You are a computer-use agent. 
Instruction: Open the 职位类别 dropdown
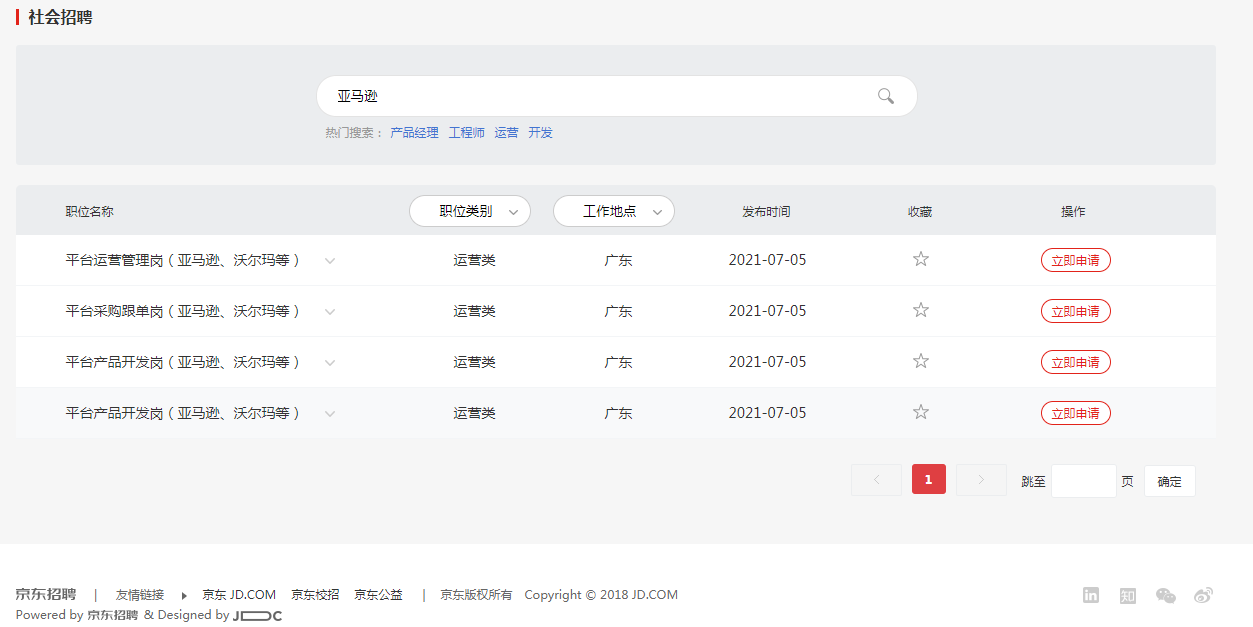[x=470, y=211]
